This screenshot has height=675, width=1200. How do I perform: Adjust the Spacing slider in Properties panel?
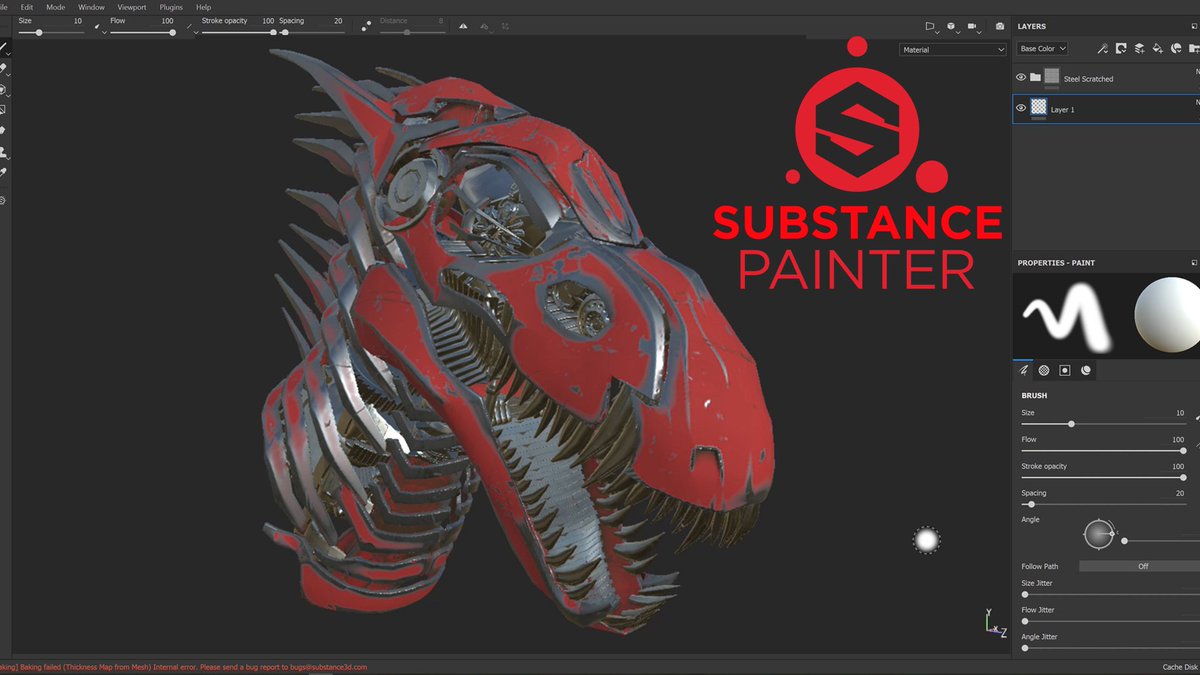click(1102, 504)
